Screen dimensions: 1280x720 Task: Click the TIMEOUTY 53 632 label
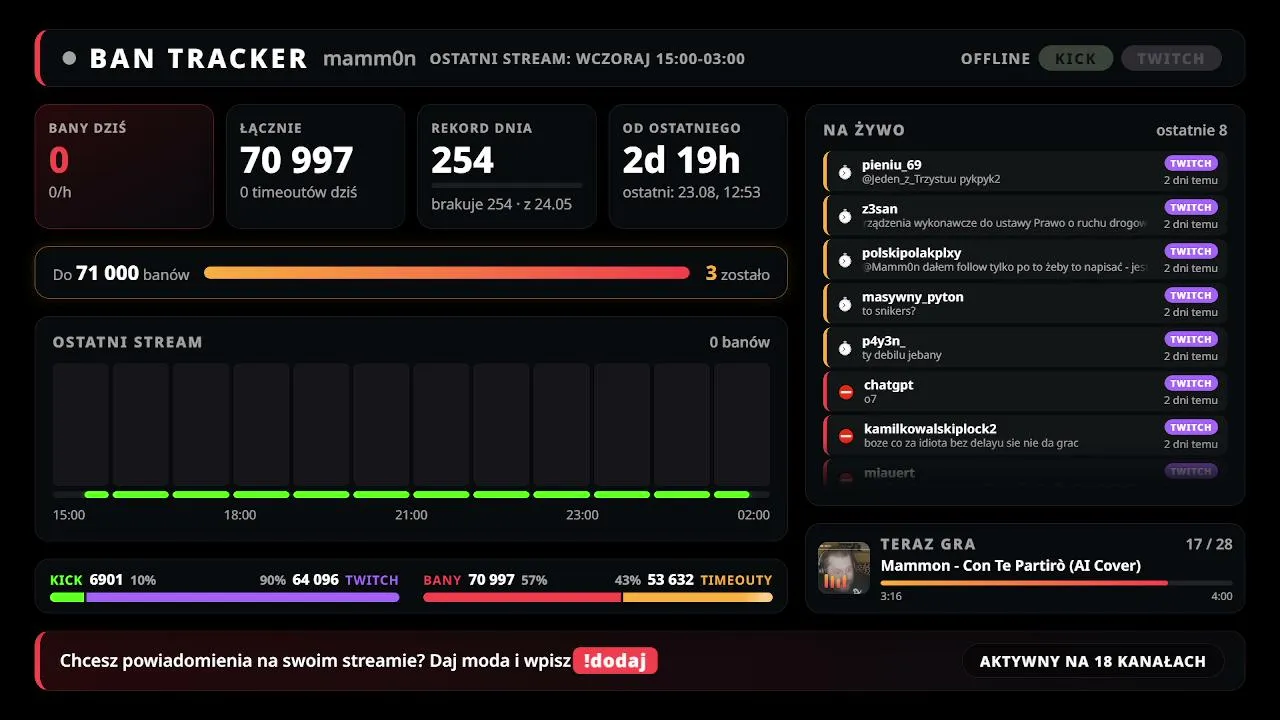710,580
